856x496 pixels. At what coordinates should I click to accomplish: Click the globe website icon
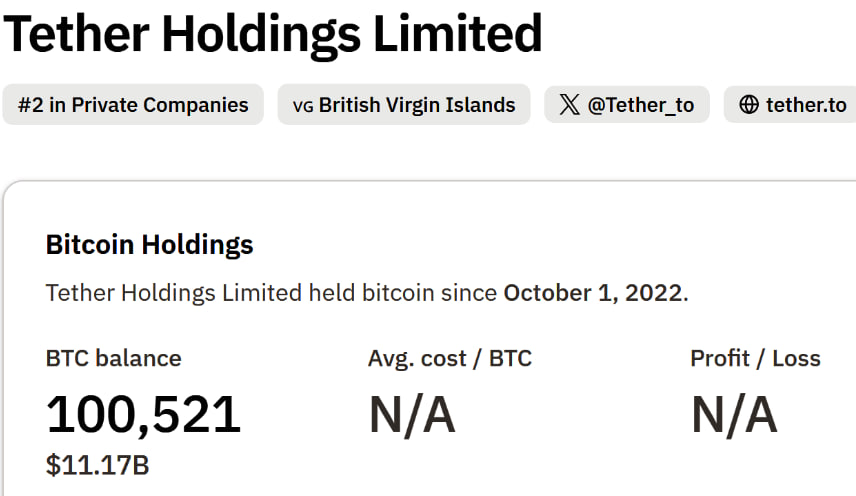(x=749, y=105)
